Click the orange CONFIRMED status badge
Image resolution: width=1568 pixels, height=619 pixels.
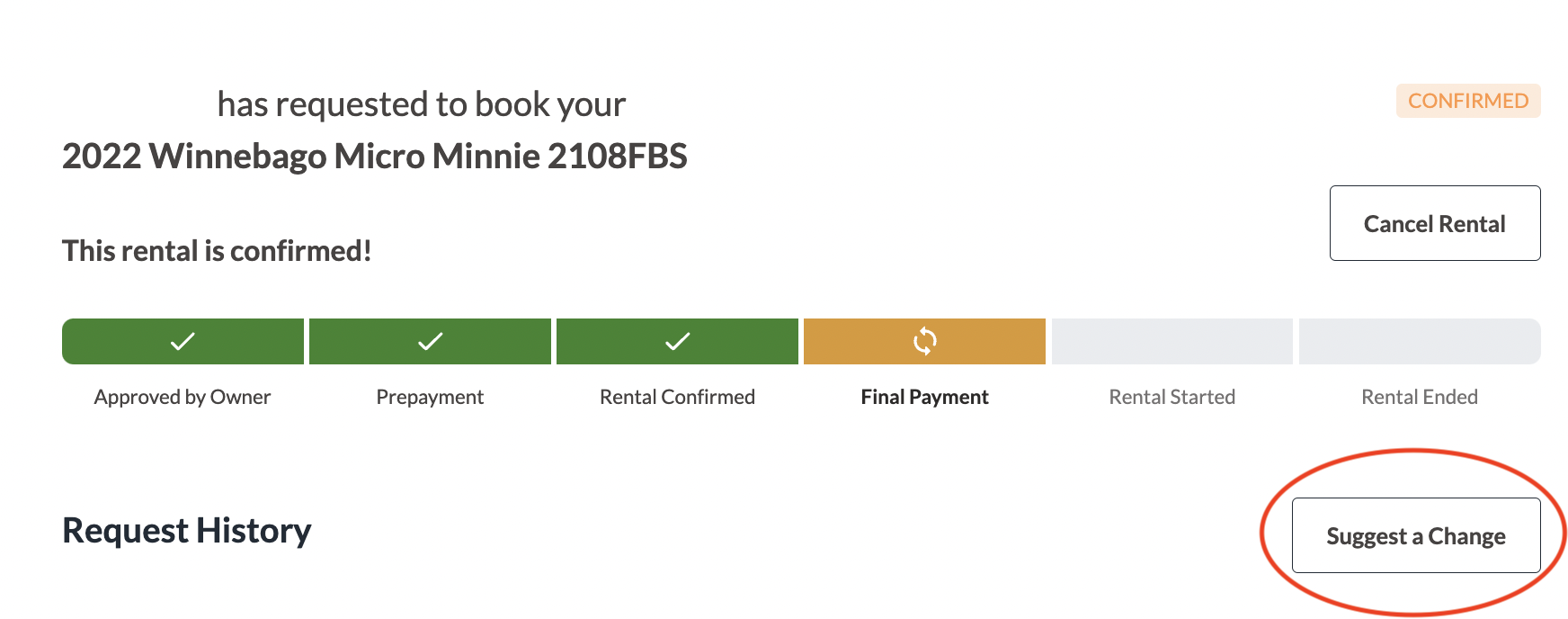click(1468, 101)
